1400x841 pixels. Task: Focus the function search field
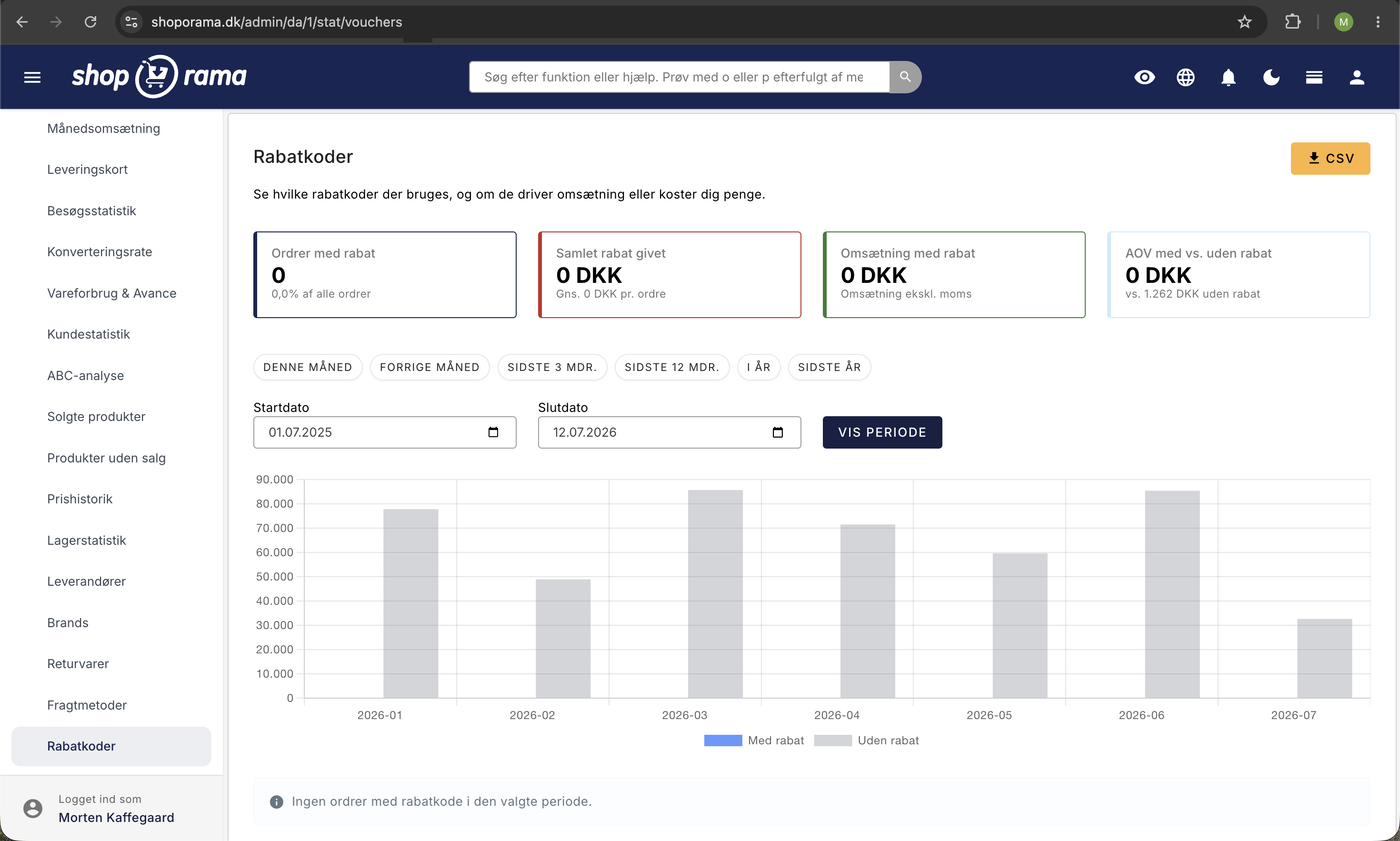point(679,77)
